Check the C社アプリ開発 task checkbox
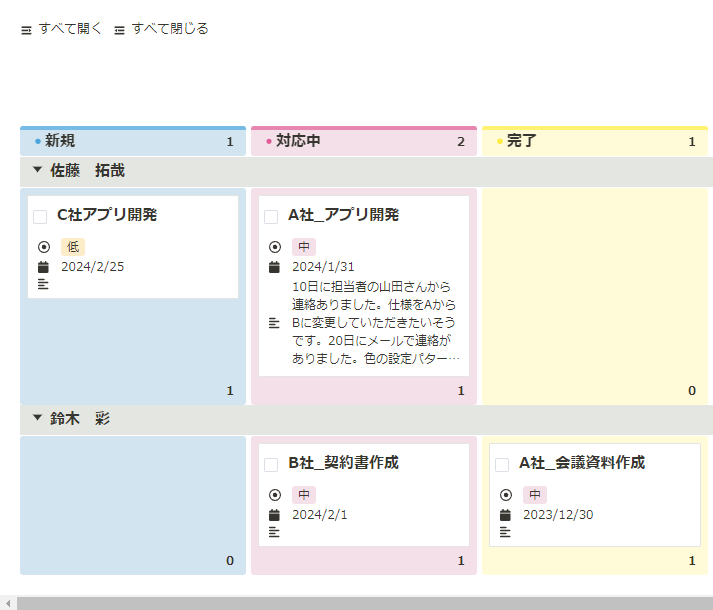The height and width of the screenshot is (610, 713). click(x=40, y=217)
